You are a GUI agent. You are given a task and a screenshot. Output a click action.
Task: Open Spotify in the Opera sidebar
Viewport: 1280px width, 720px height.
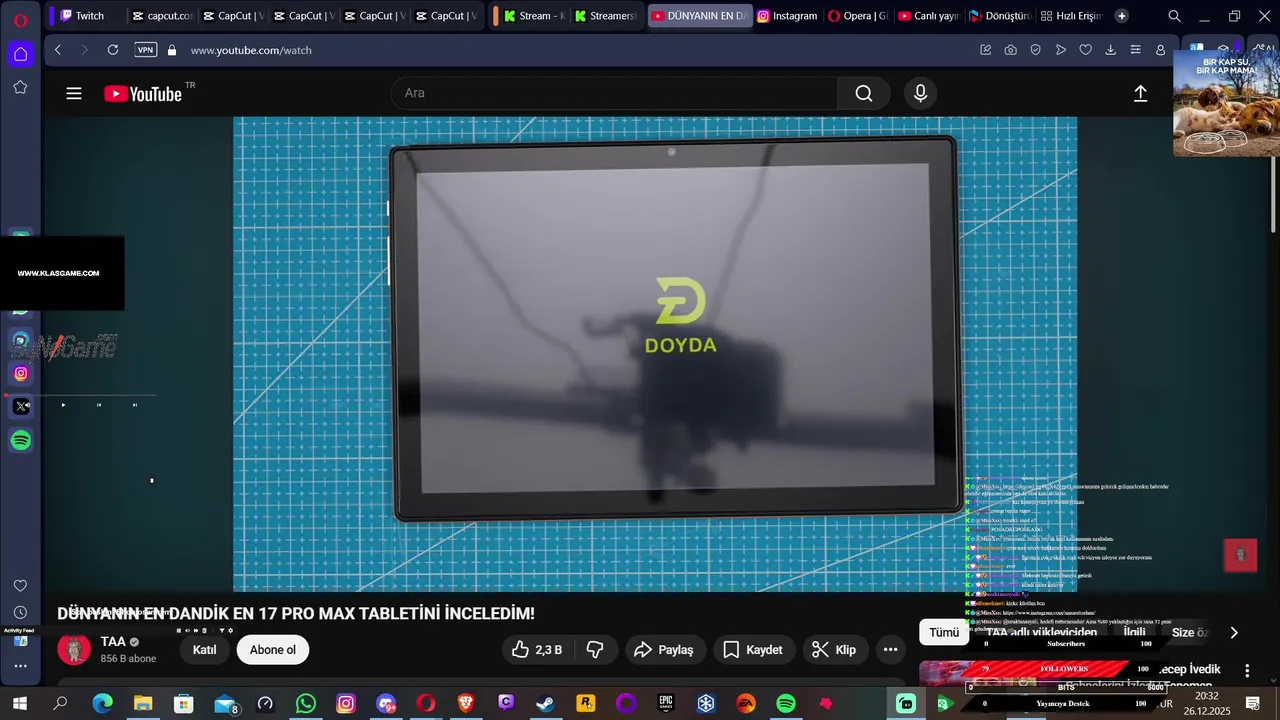pos(21,440)
